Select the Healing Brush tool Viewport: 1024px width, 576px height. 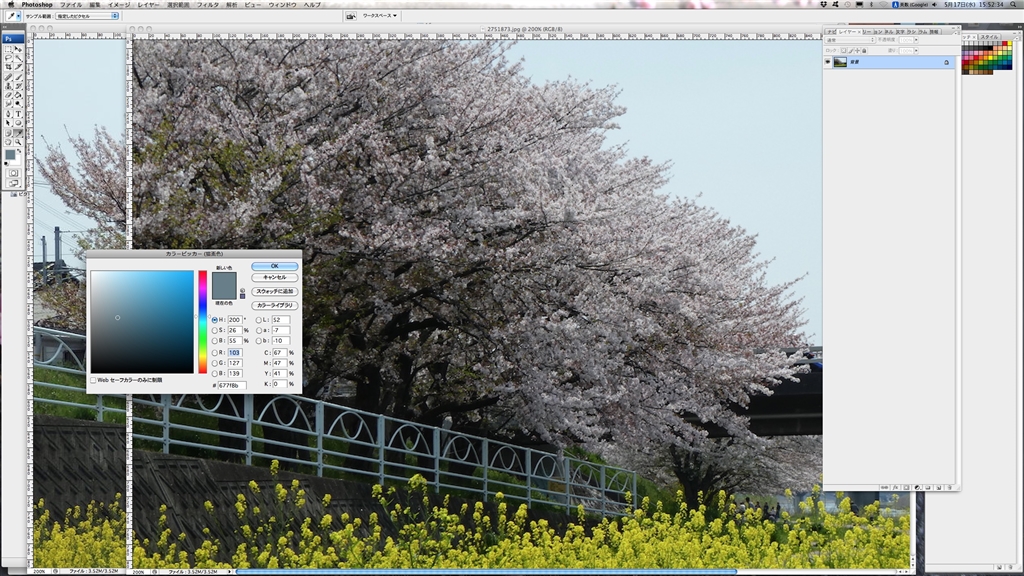pyautogui.click(x=8, y=77)
